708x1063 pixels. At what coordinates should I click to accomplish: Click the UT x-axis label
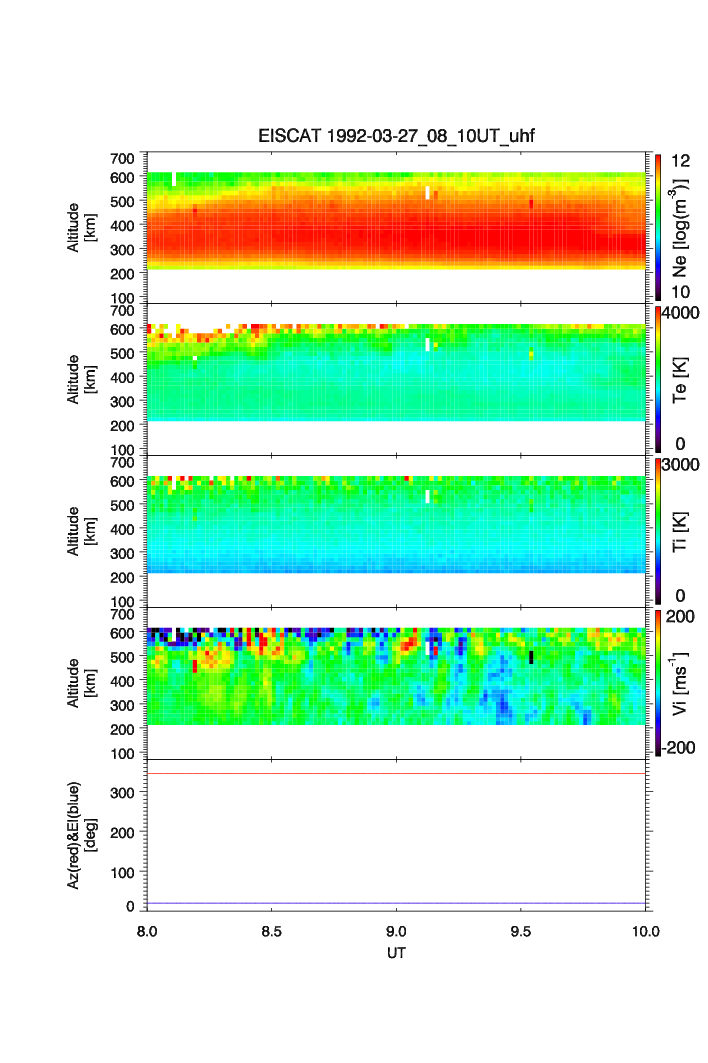coord(396,952)
